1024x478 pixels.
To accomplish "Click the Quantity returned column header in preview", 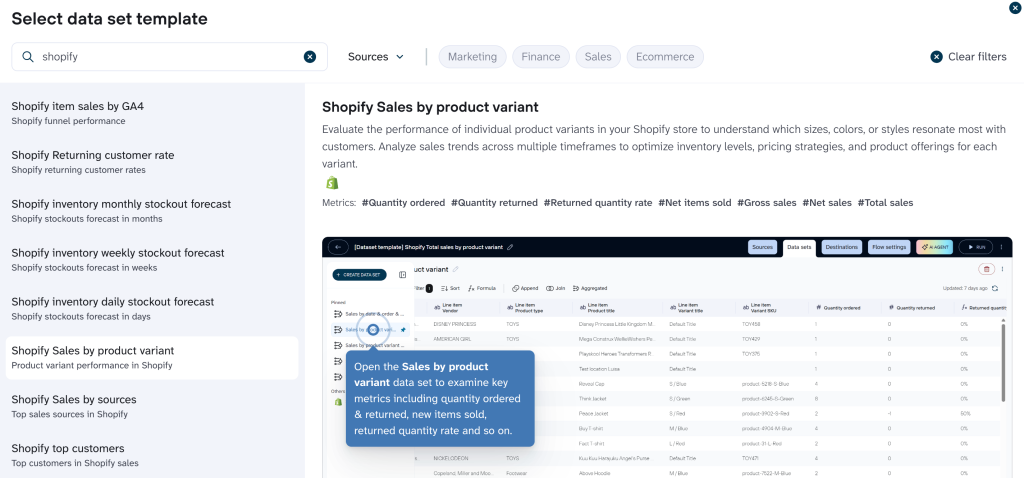I will (915, 308).
